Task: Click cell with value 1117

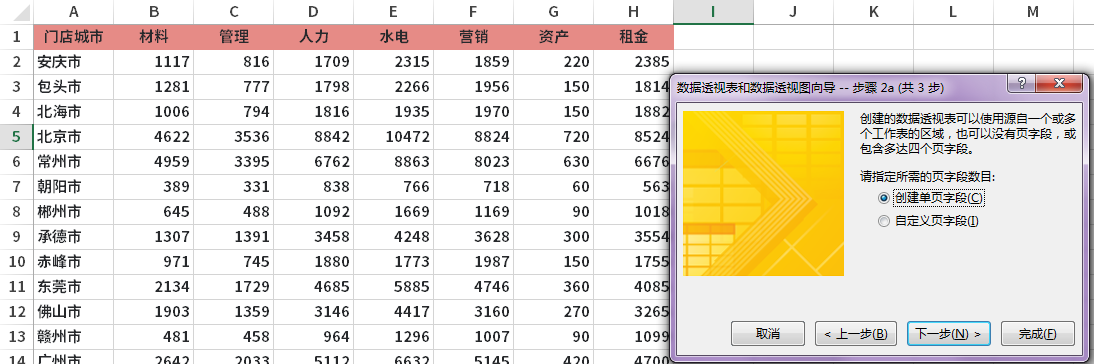Action: pyautogui.click(x=154, y=62)
